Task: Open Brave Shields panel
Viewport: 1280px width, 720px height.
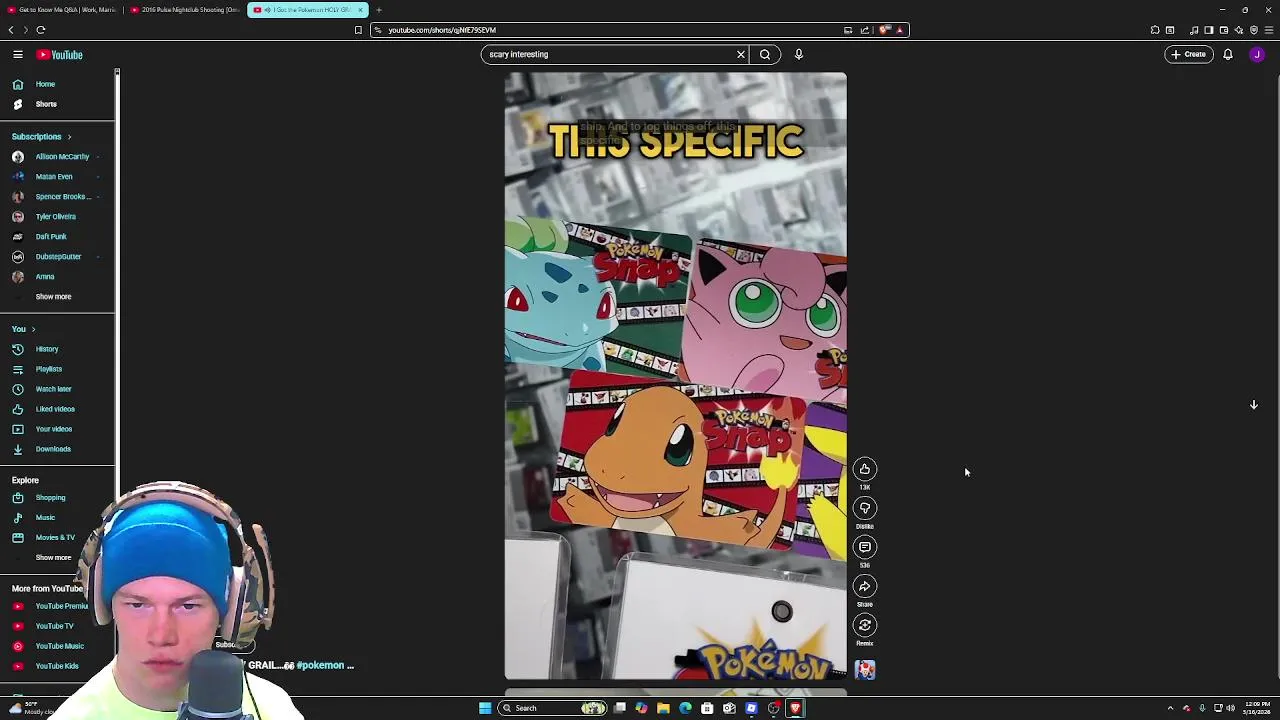Action: (885, 30)
